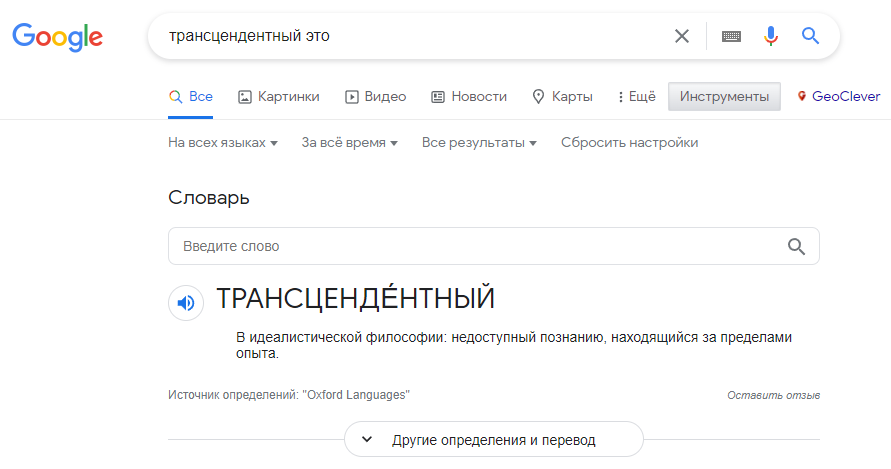The image size is (891, 469).
Task: Clear the search query with X icon
Action: pos(682,36)
